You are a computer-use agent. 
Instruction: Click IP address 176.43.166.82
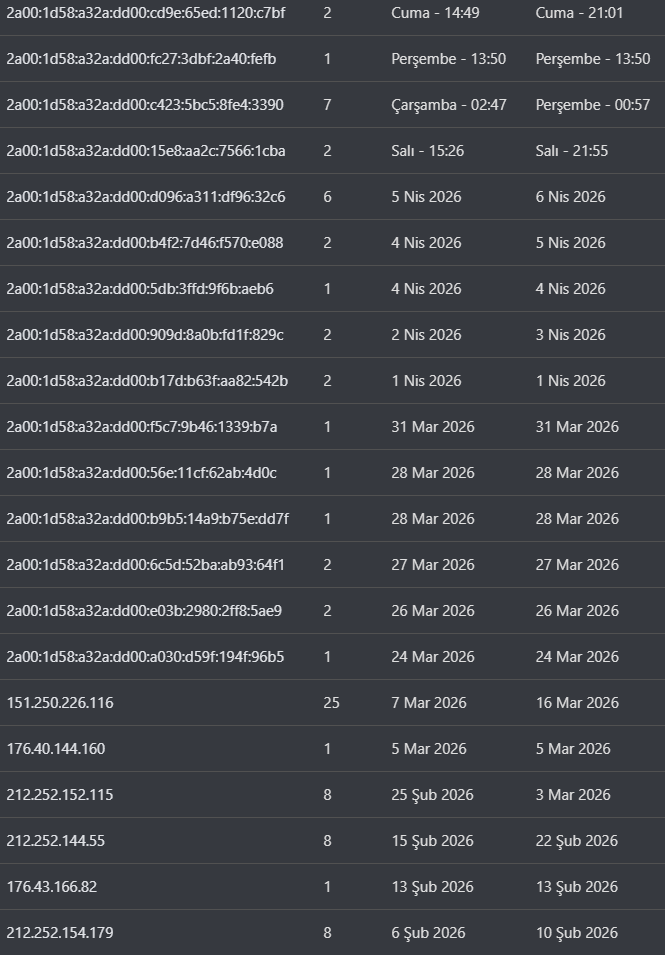pos(52,887)
